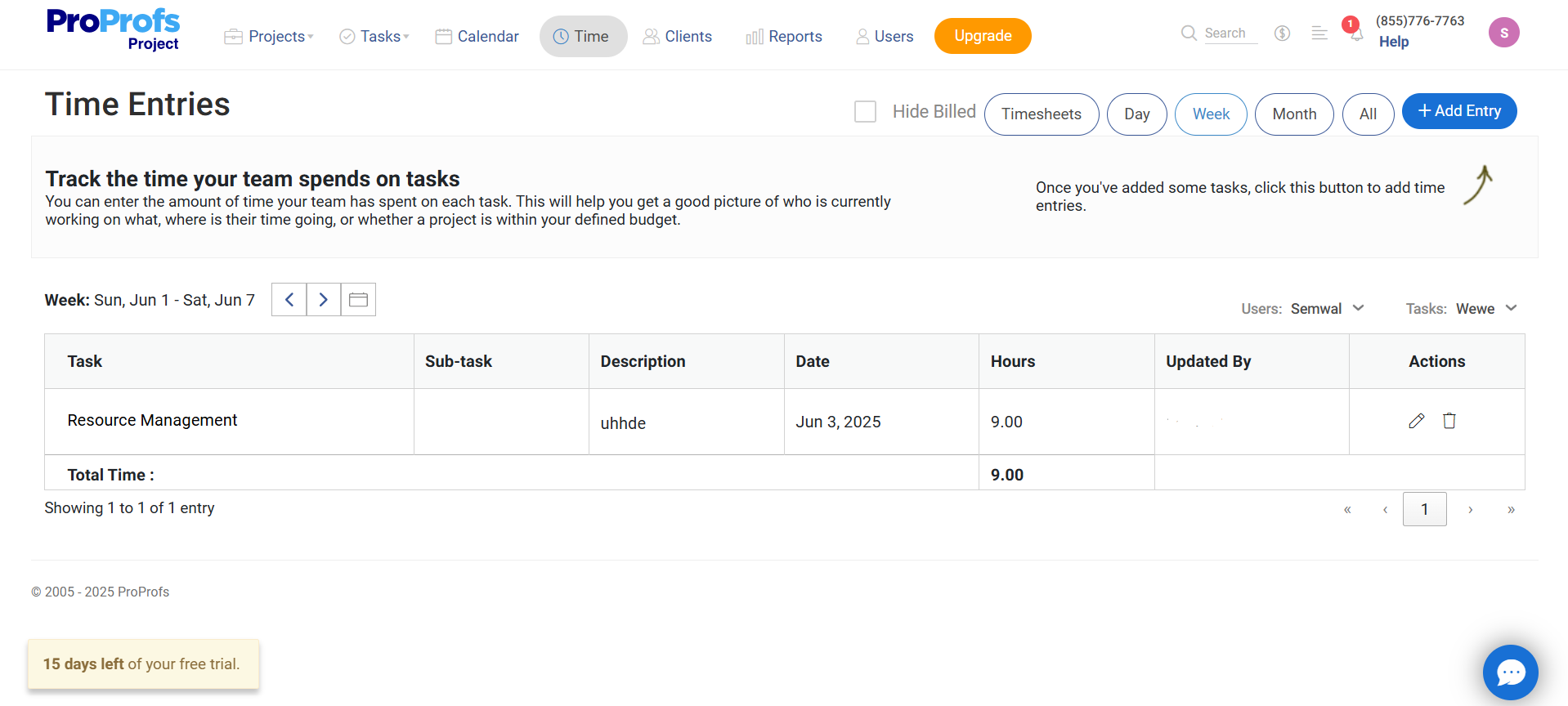Image resolution: width=1568 pixels, height=706 pixels.
Task: Go to the Calendar tab
Action: pos(477,37)
